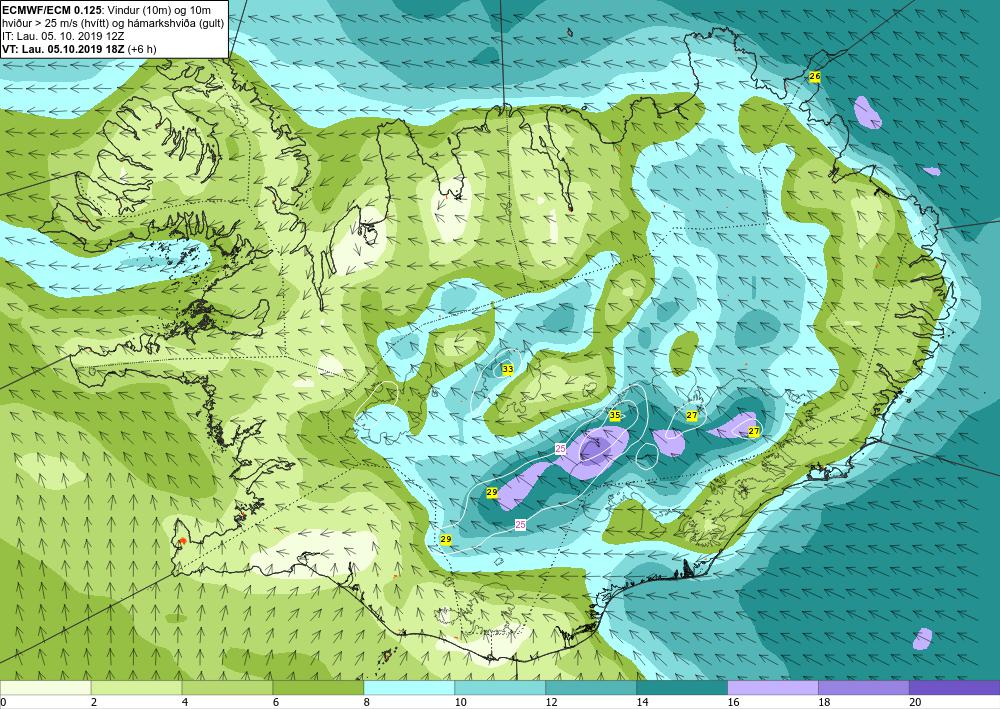Viewport: 1000px width, 709px height.
Task: Click the yellow 35 gust label
Action: point(615,415)
